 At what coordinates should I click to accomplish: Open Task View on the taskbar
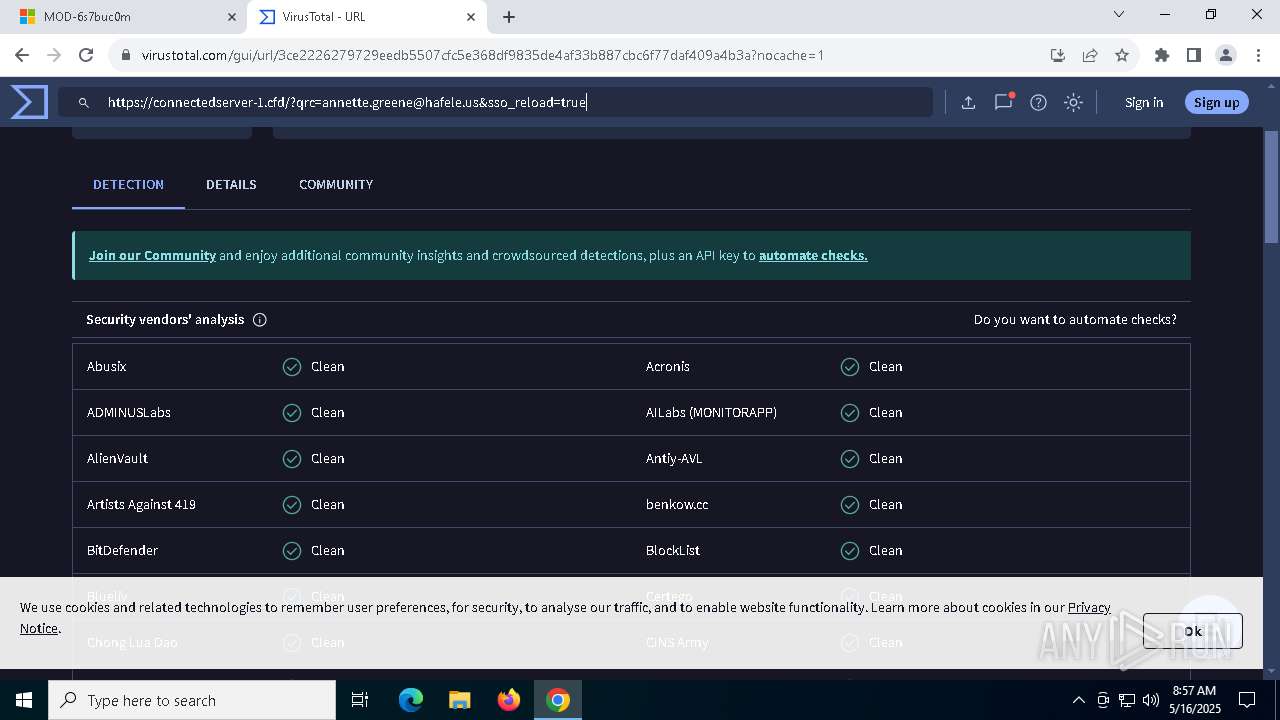(360, 700)
